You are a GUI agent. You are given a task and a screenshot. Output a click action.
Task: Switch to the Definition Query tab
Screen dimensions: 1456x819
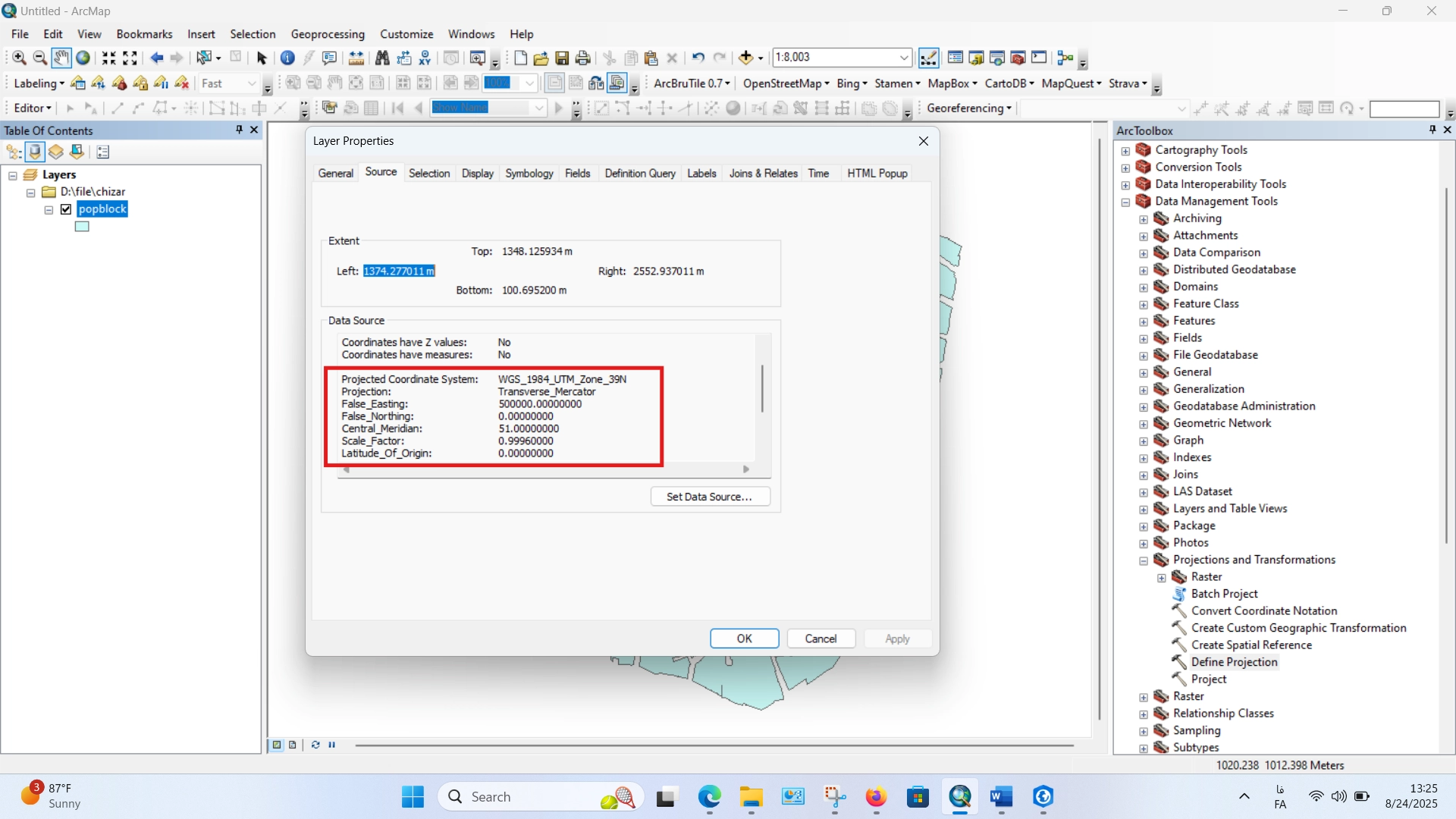(640, 174)
